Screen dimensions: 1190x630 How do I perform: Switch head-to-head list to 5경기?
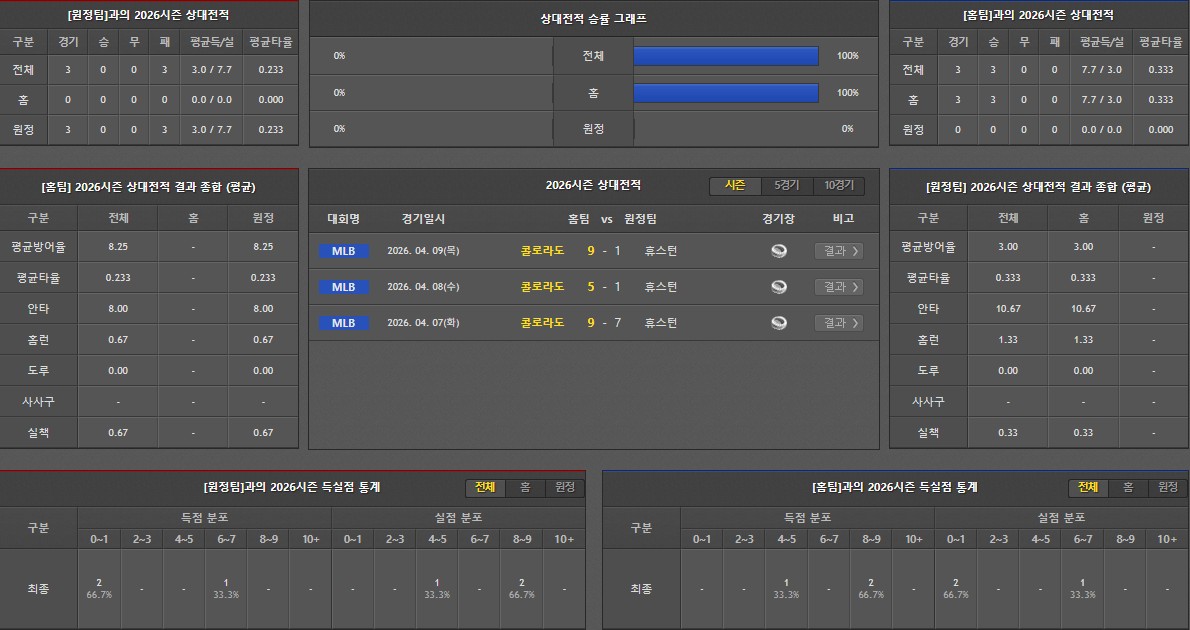(x=787, y=186)
